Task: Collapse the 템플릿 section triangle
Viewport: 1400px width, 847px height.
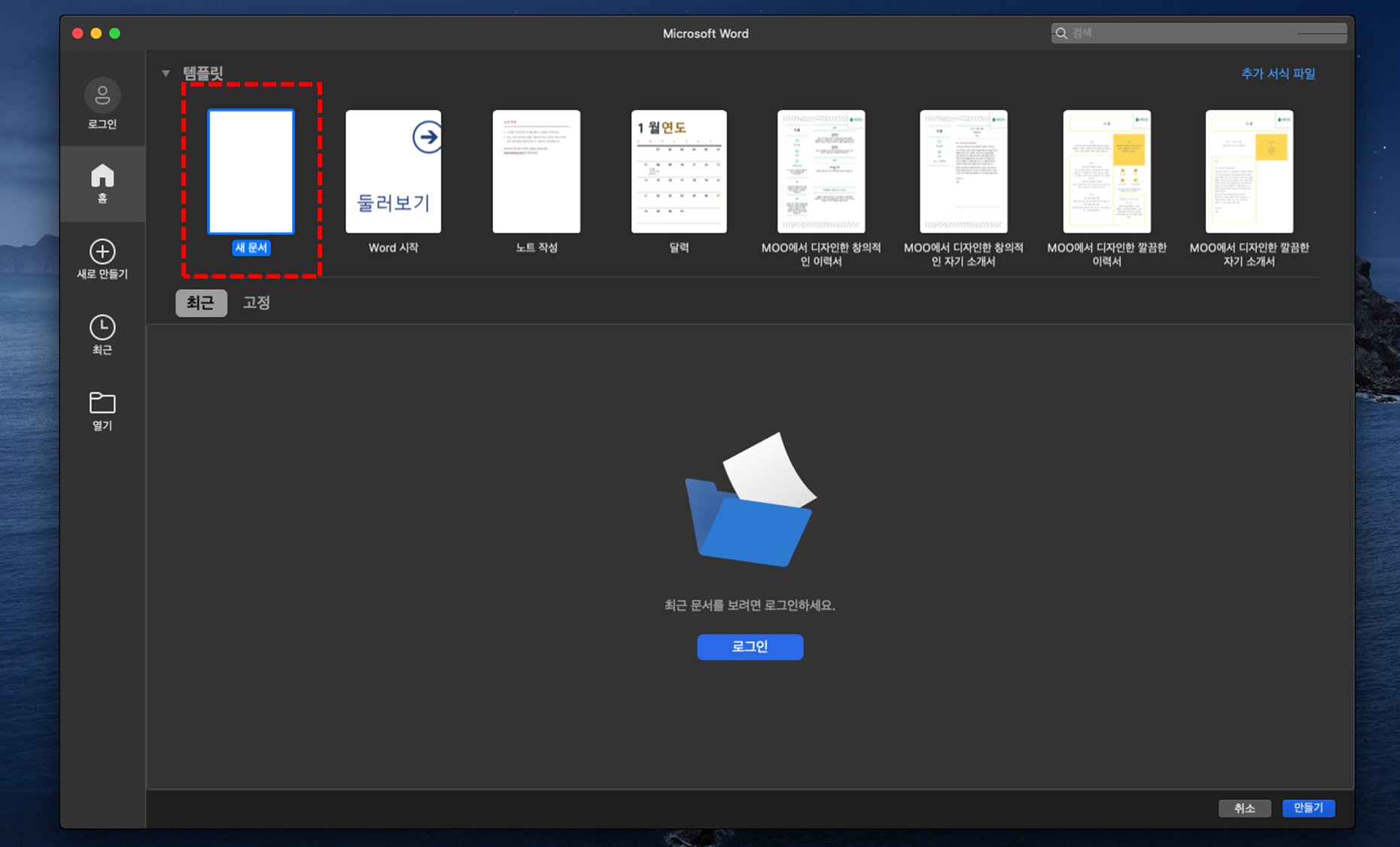Action: click(166, 73)
